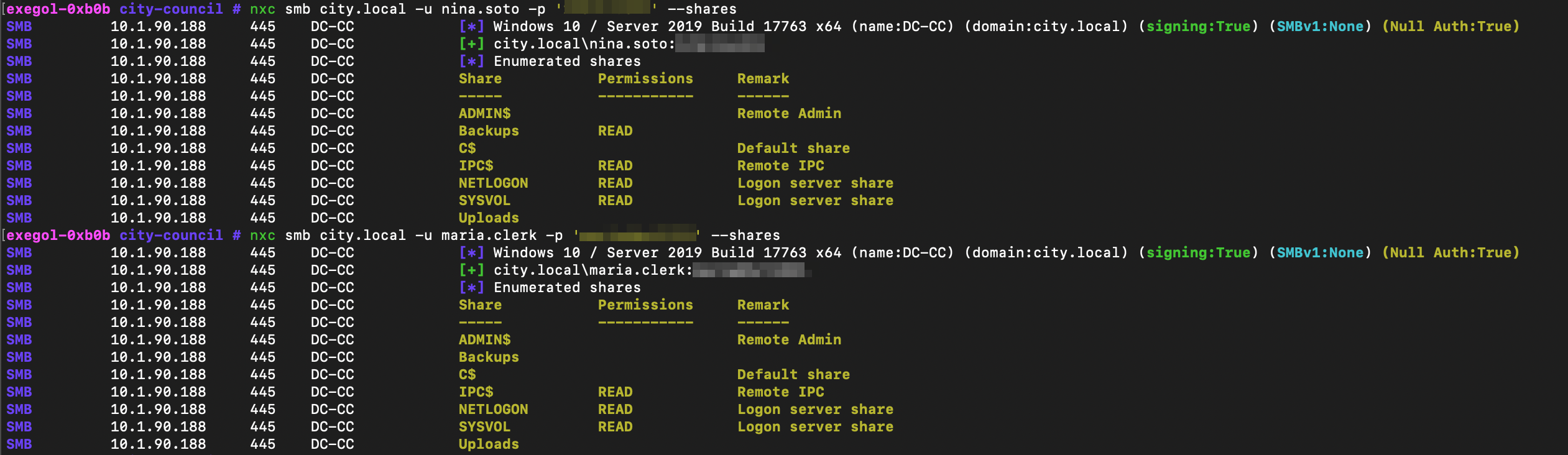Viewport: 1568px width, 455px height.
Task: Click signing:True in the first Windows banner line
Action: point(1198,26)
